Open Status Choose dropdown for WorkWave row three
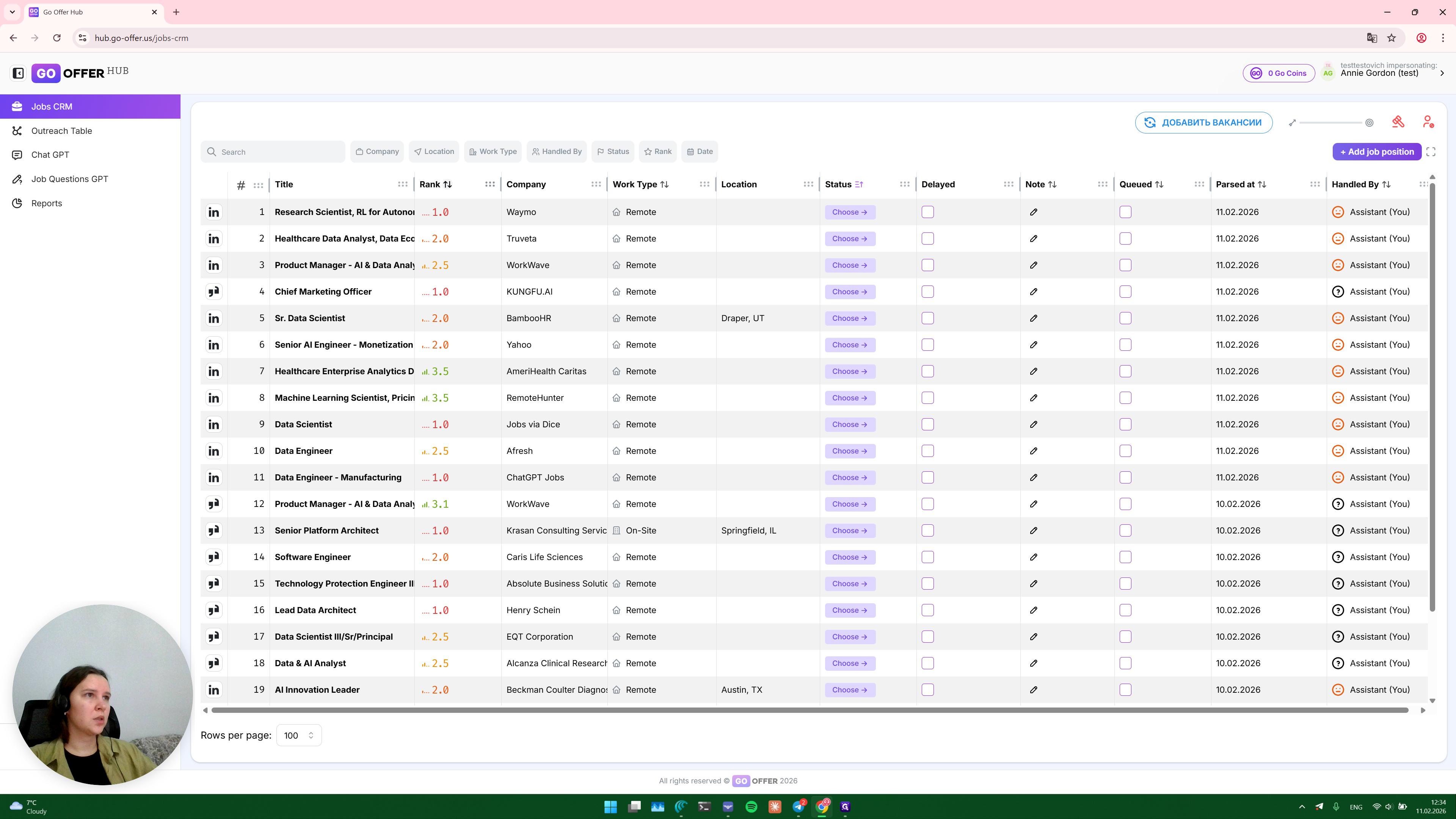1456x819 pixels. pyautogui.click(x=849, y=265)
